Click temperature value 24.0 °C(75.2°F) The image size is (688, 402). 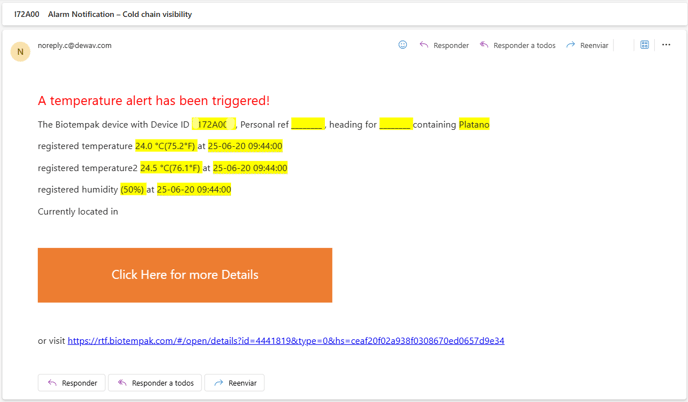click(x=165, y=146)
